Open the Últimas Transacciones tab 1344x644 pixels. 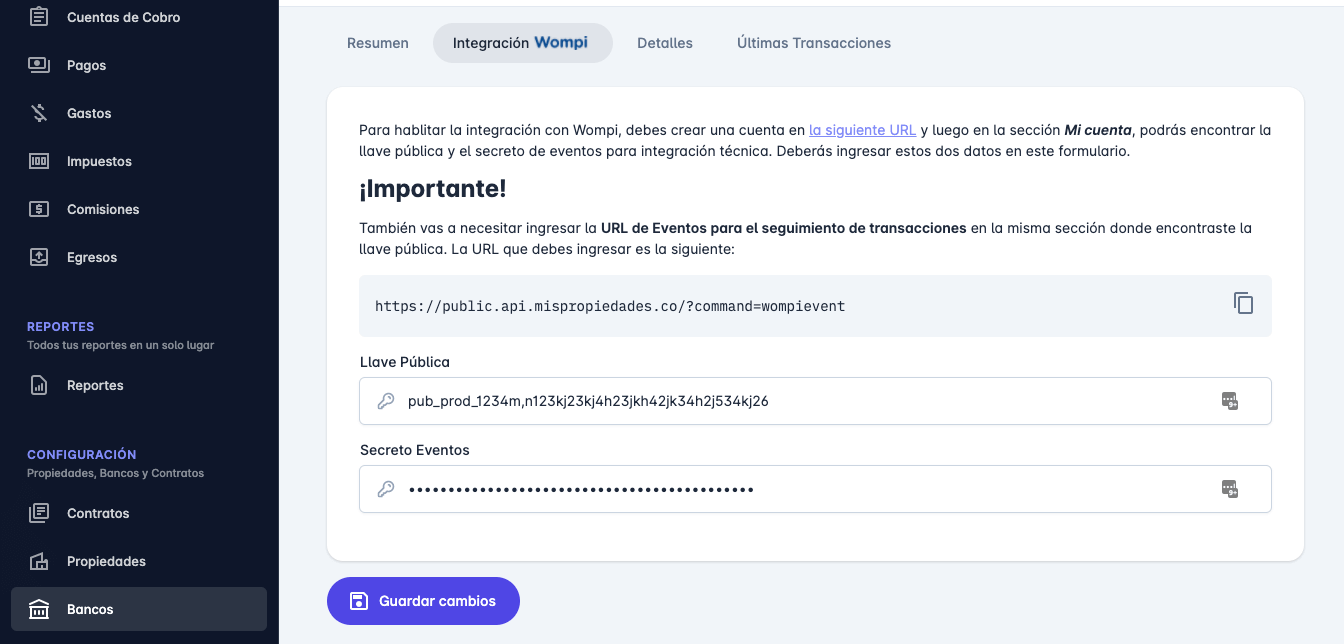(x=813, y=43)
